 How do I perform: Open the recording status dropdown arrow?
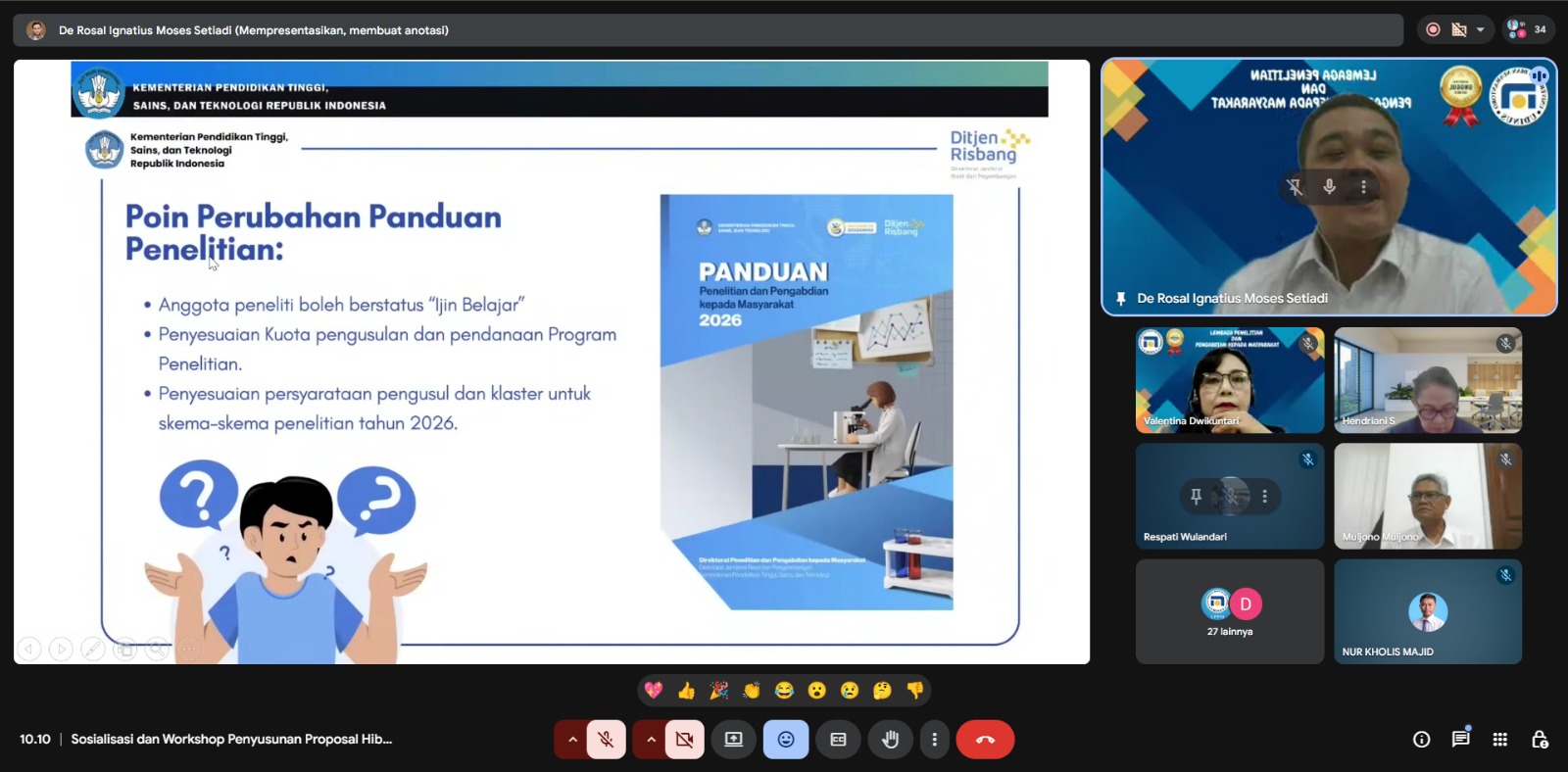(x=1480, y=29)
